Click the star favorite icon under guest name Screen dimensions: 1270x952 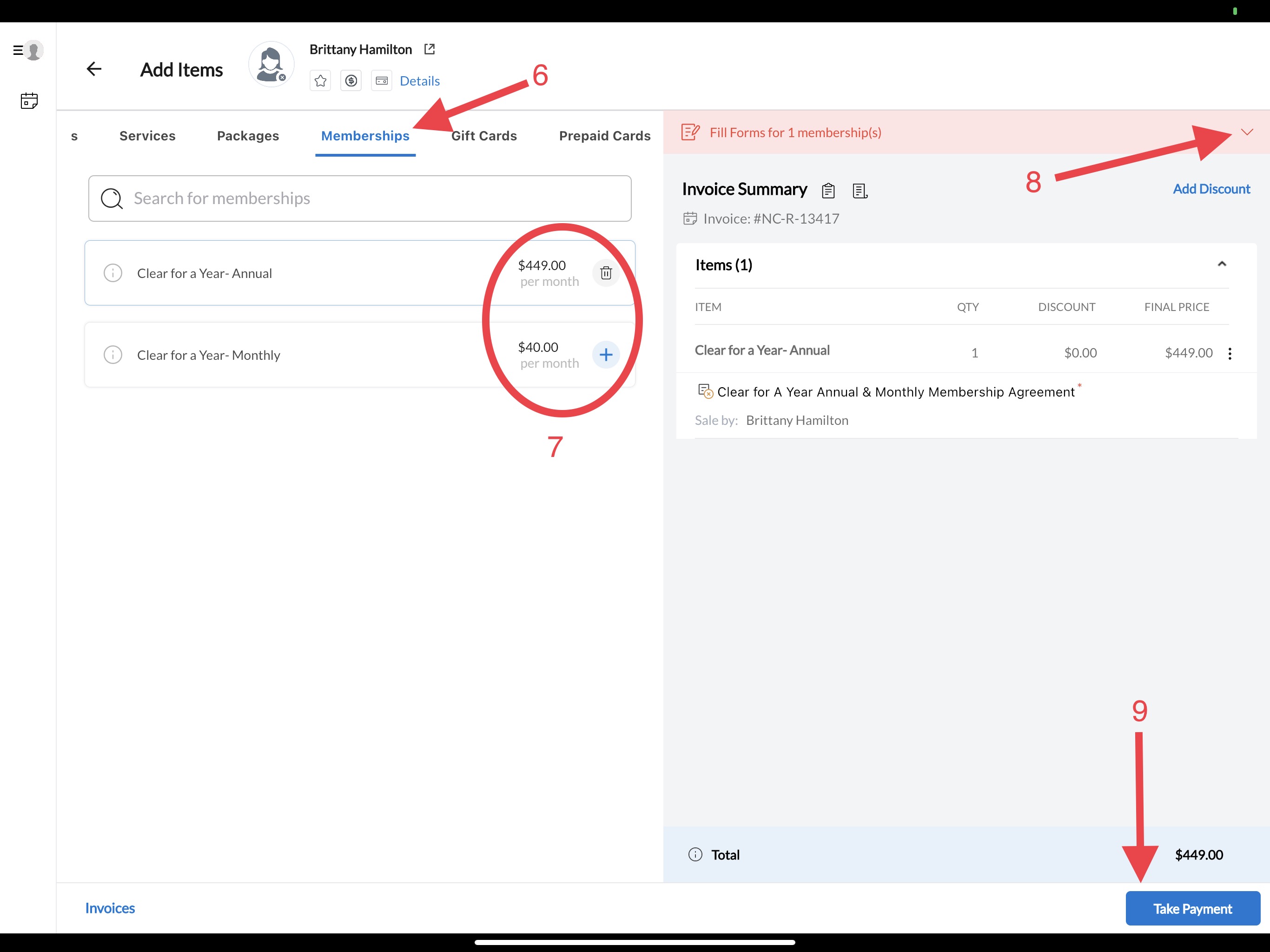pos(320,81)
